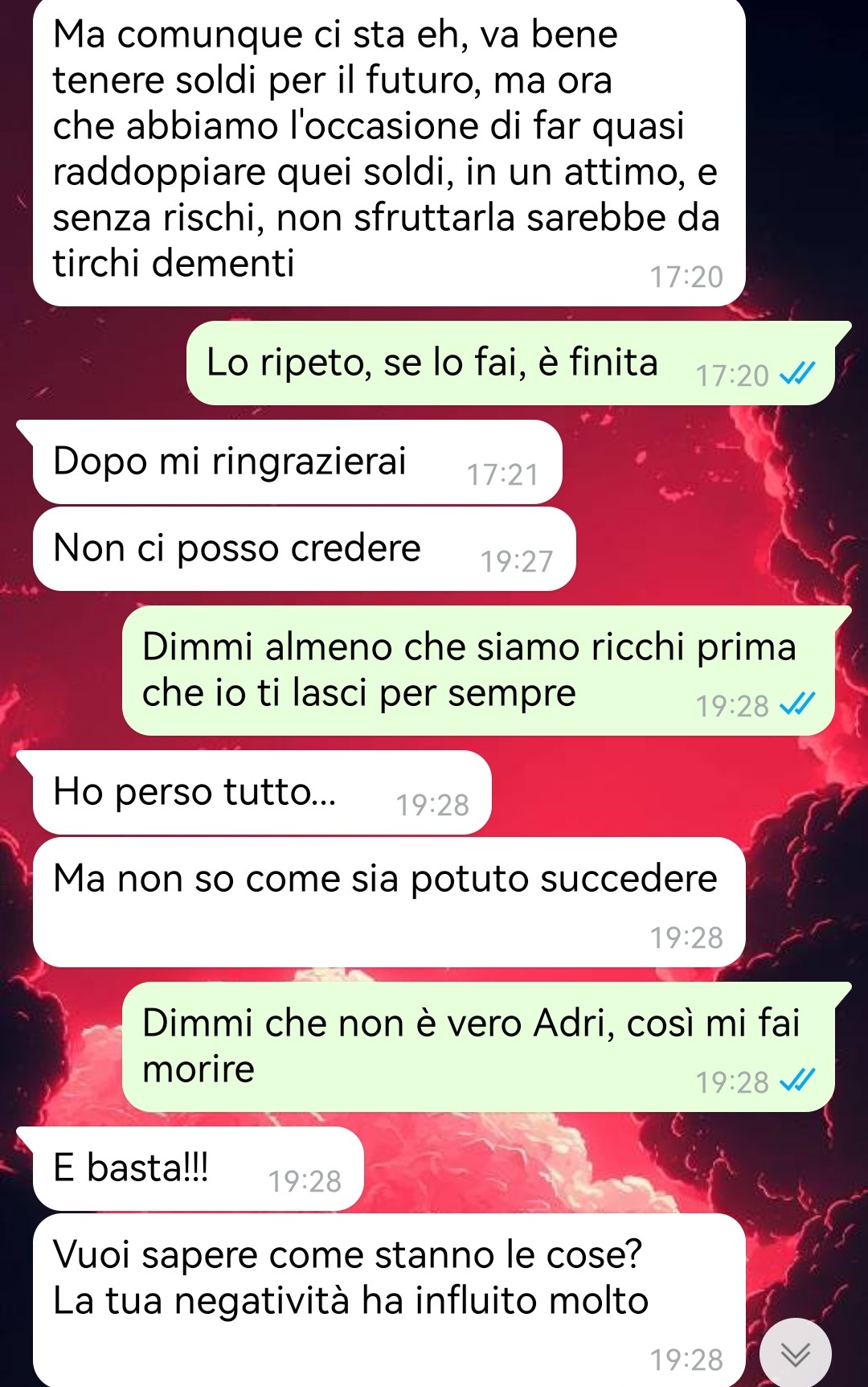The width and height of the screenshot is (868, 1387).
Task: Tap blue double ticks on 'Dimmi almeno' message
Action: 798,704
